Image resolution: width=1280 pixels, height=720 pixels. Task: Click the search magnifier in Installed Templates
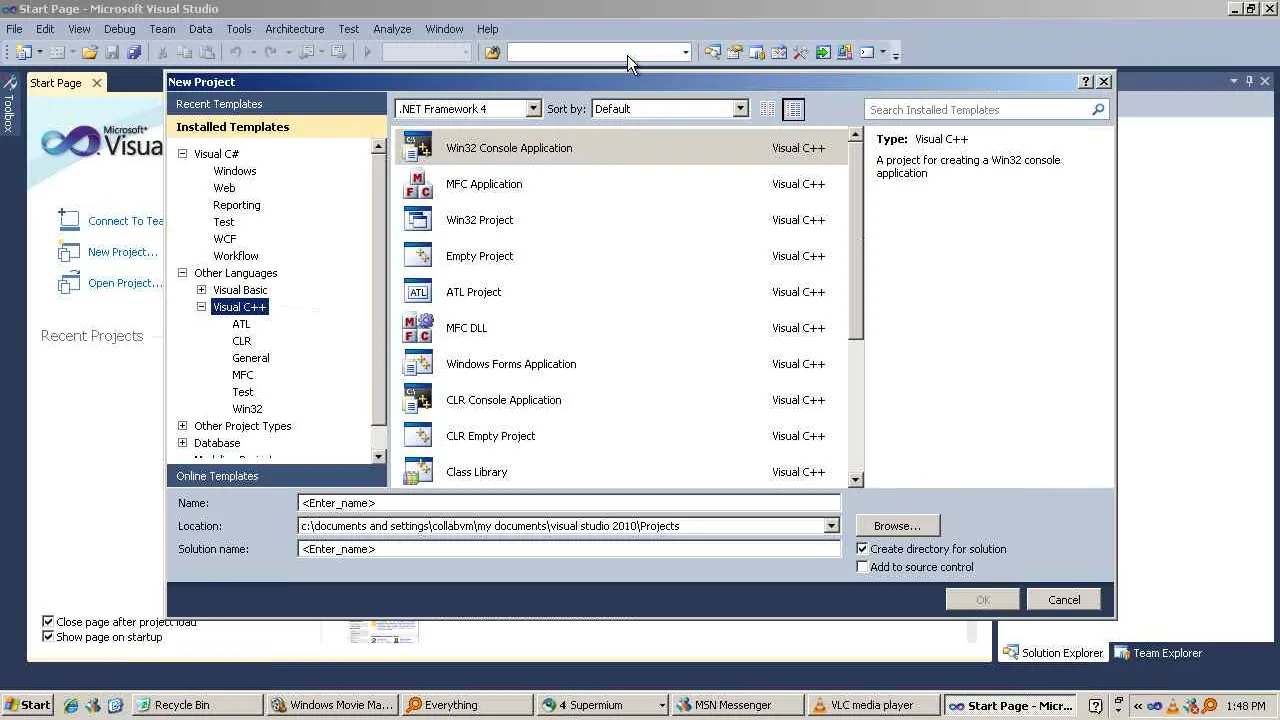coord(1098,110)
